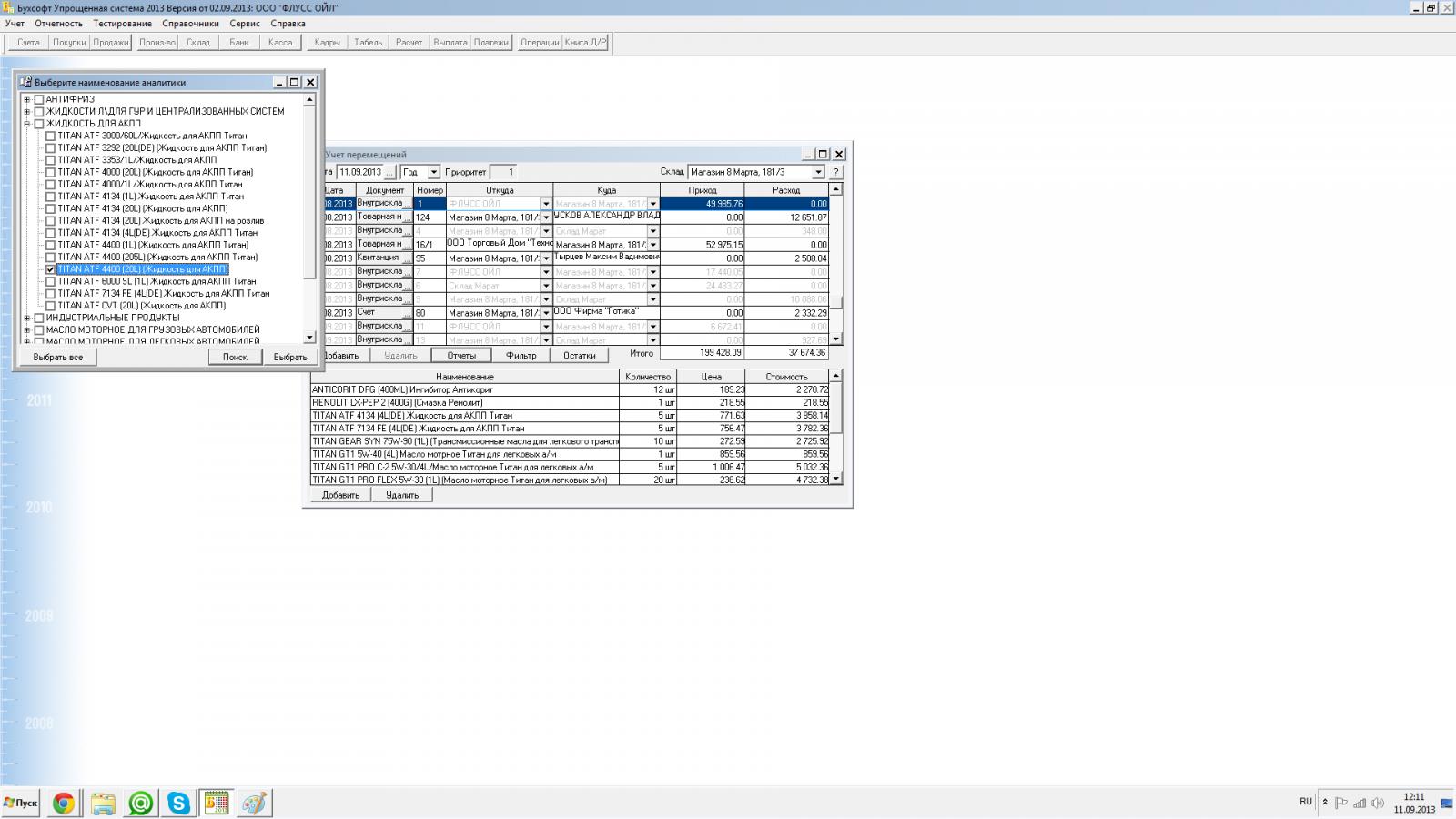This screenshot has height=819, width=1456.
Task: Open Paint from the taskbar
Action: point(255,803)
